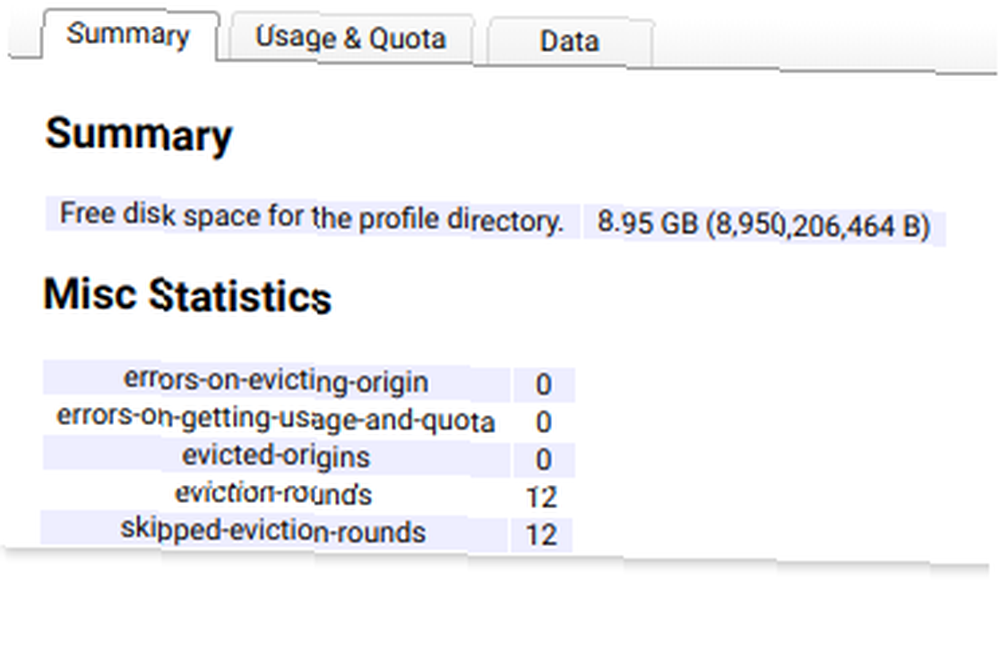Screen dimensions: 1000x663
Task: Click the evicted-origins value 0
Action: (x=543, y=460)
